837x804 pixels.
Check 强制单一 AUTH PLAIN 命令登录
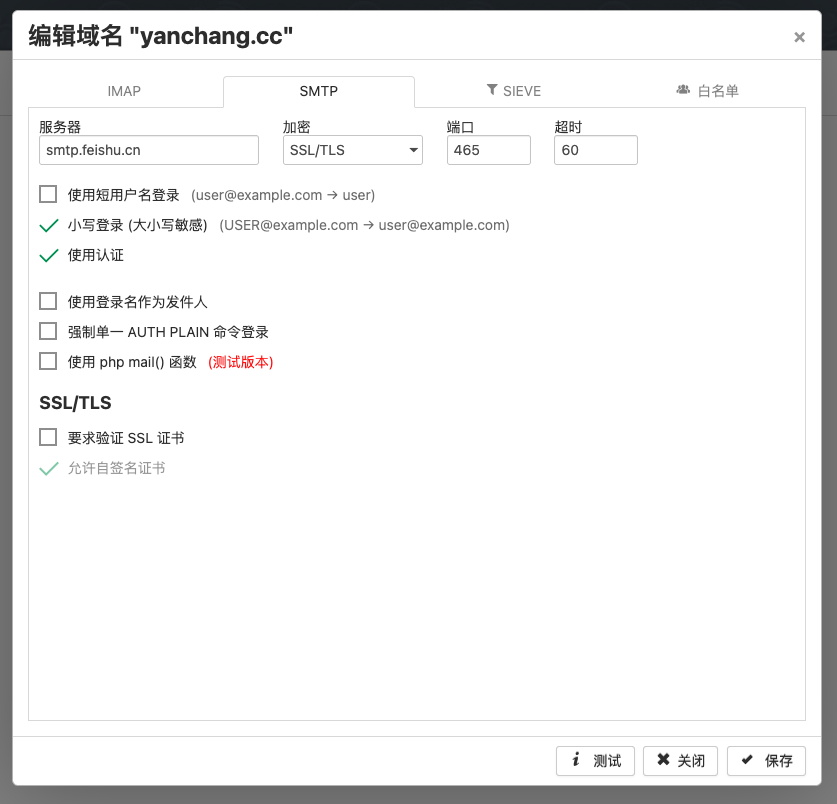(48, 331)
